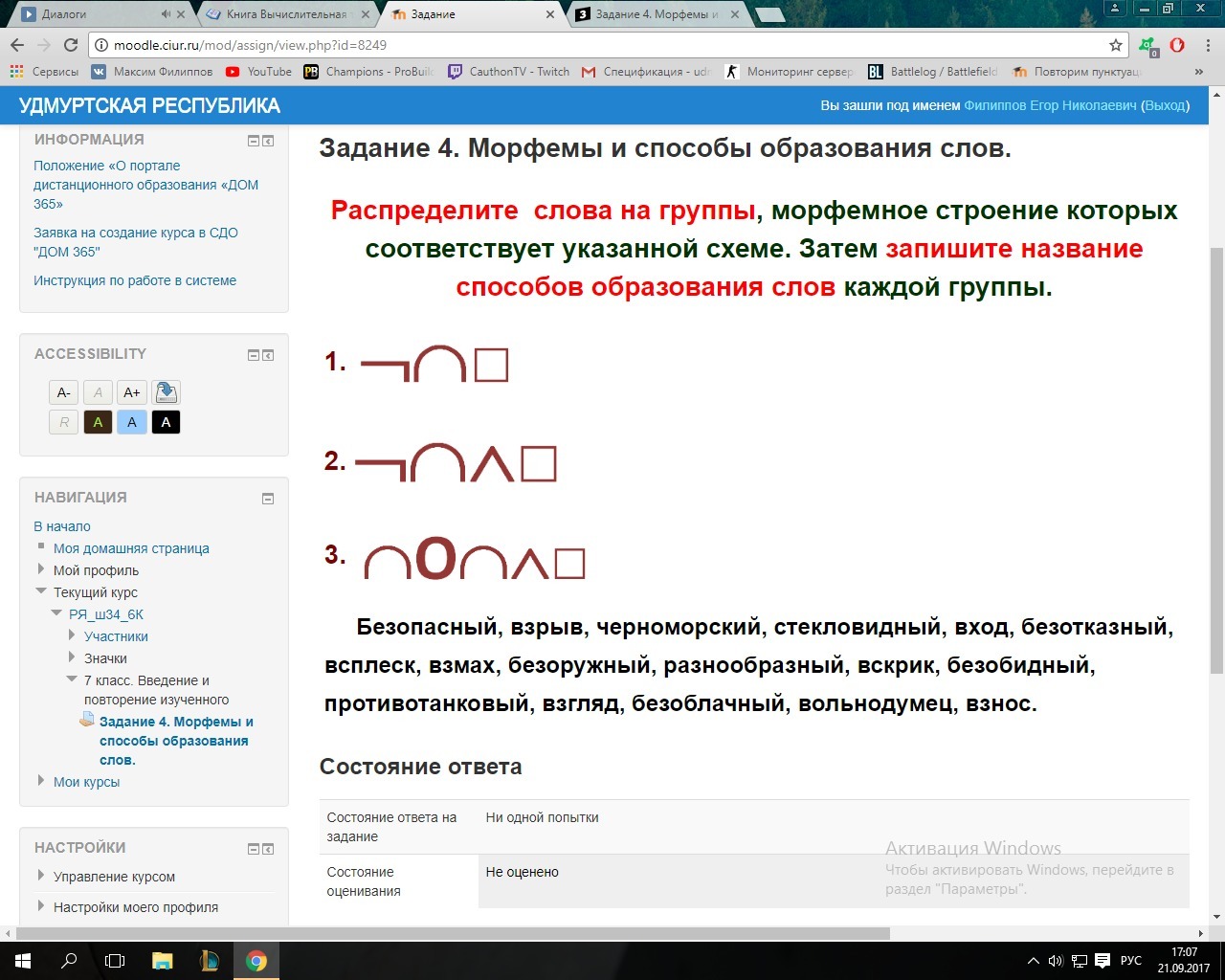The image size is (1225, 980).
Task: Increase font size with A+ button
Action: (132, 392)
